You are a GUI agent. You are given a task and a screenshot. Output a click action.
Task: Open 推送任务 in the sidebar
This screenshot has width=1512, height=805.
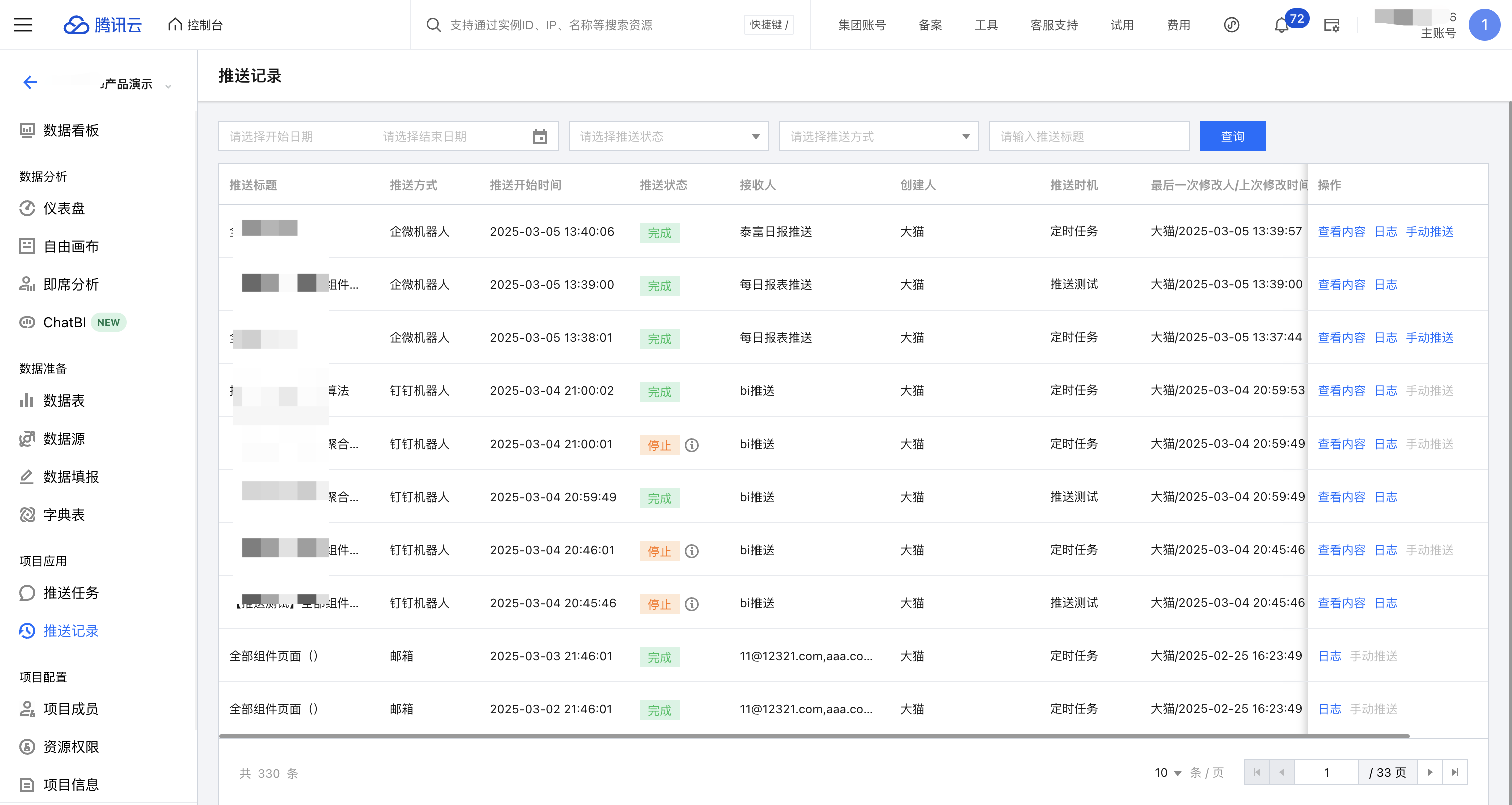pyautogui.click(x=71, y=593)
